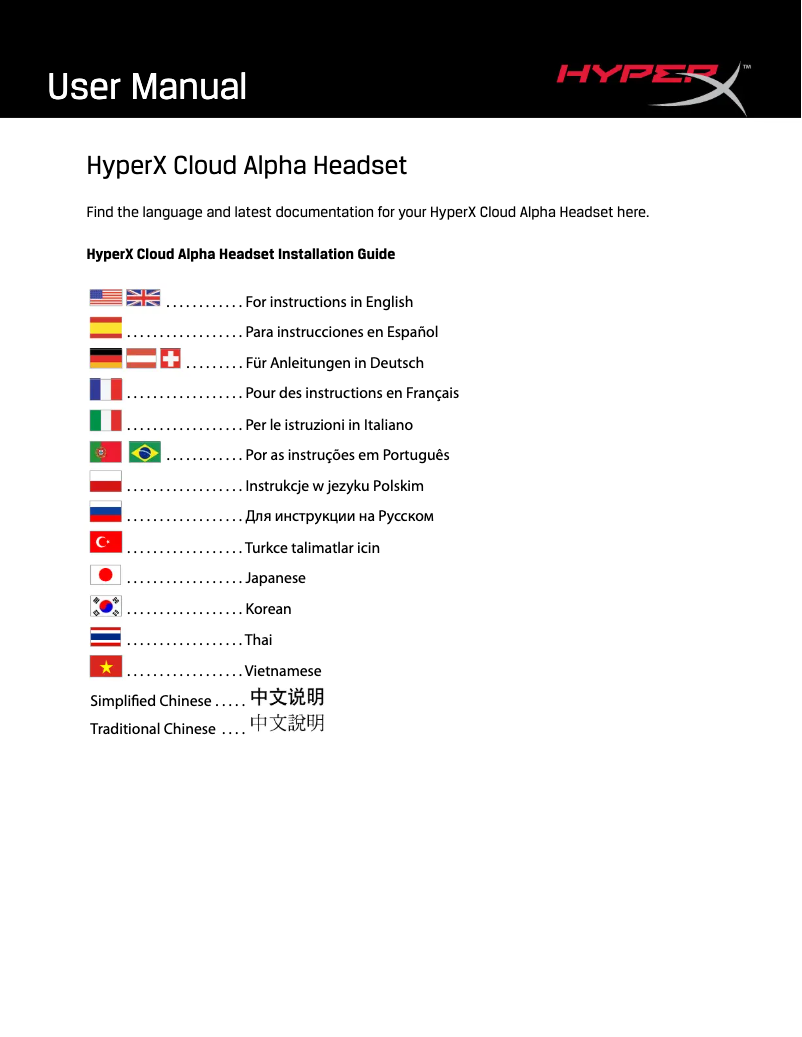The image size is (802, 1037).
Task: Click the Japanese flag icon
Action: (x=105, y=573)
